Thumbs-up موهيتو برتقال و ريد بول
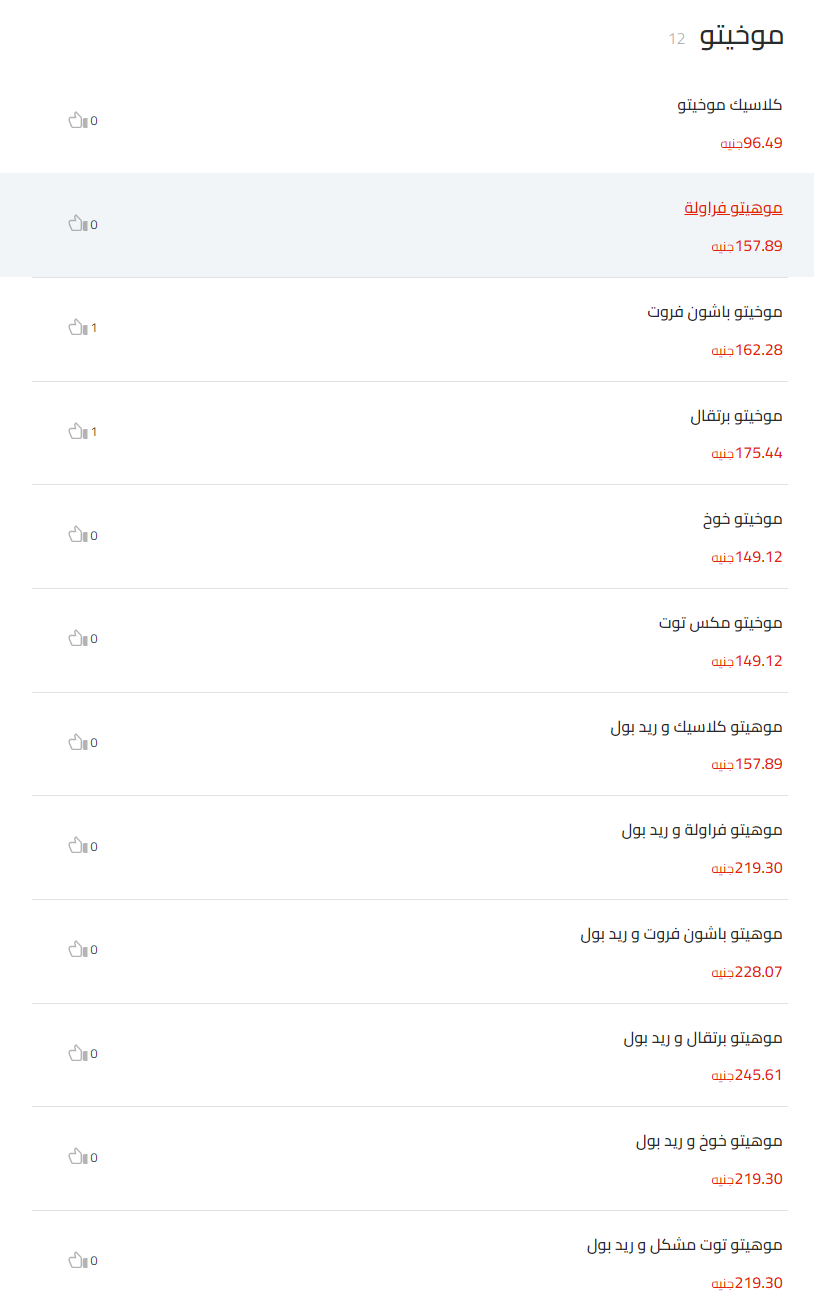Image resolution: width=814 pixels, height=1313 pixels. [x=78, y=1053]
